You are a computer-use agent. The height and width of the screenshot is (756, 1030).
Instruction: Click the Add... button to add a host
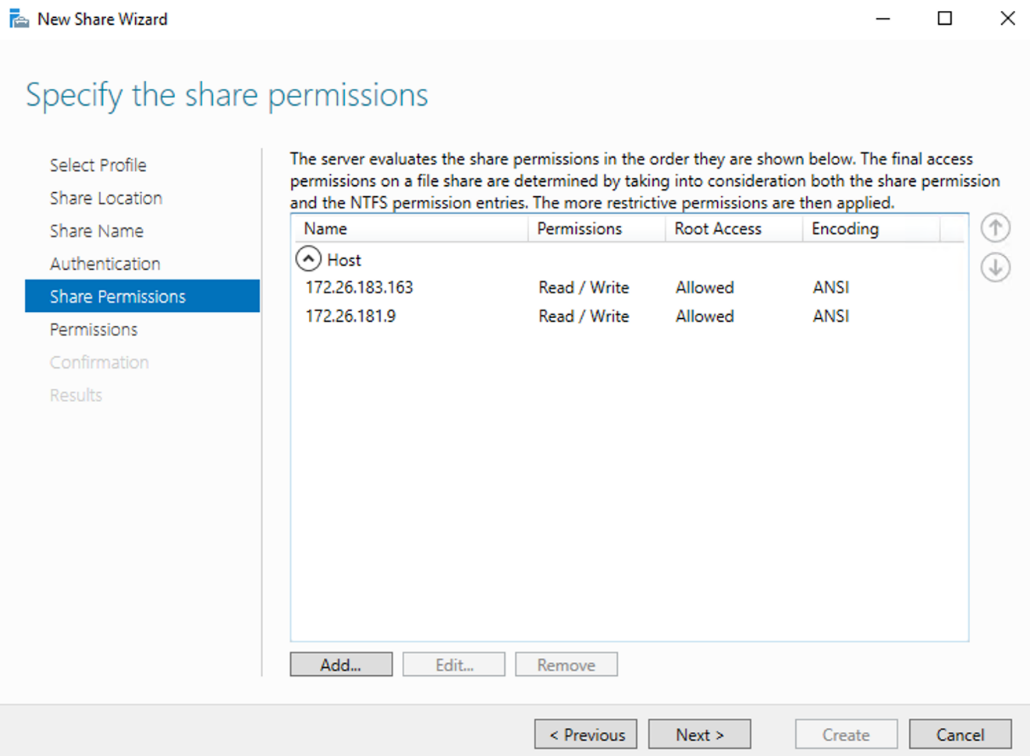340,663
